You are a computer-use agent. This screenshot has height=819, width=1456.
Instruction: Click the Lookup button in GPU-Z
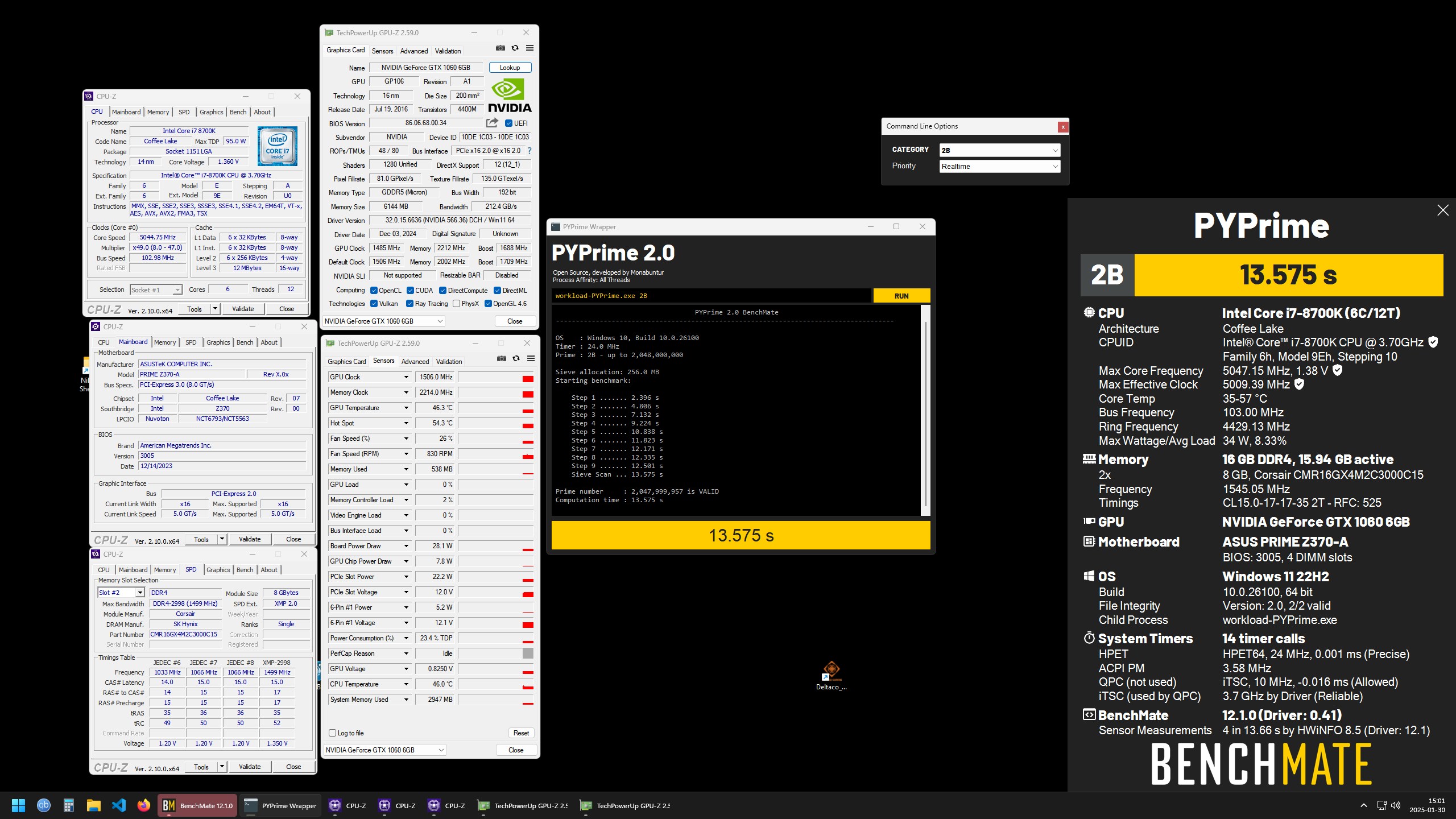[510, 68]
